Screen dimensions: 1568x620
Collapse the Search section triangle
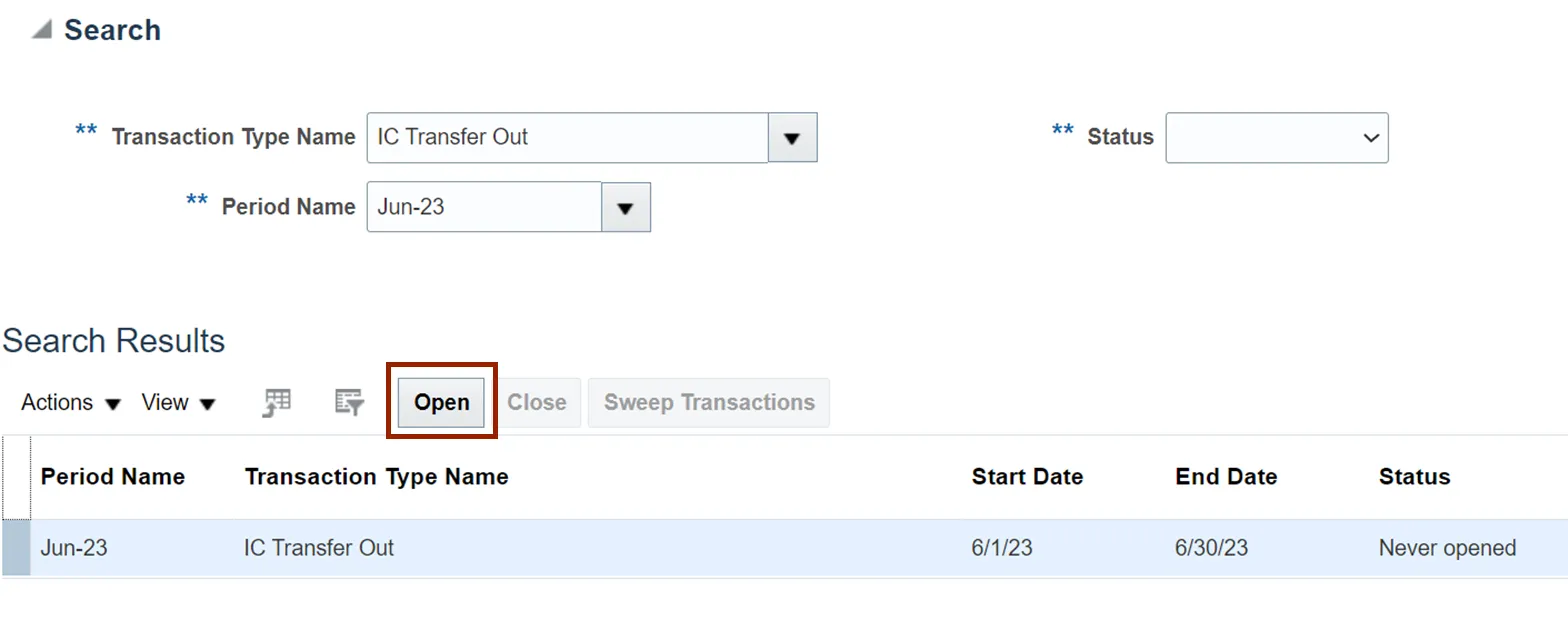point(41,31)
